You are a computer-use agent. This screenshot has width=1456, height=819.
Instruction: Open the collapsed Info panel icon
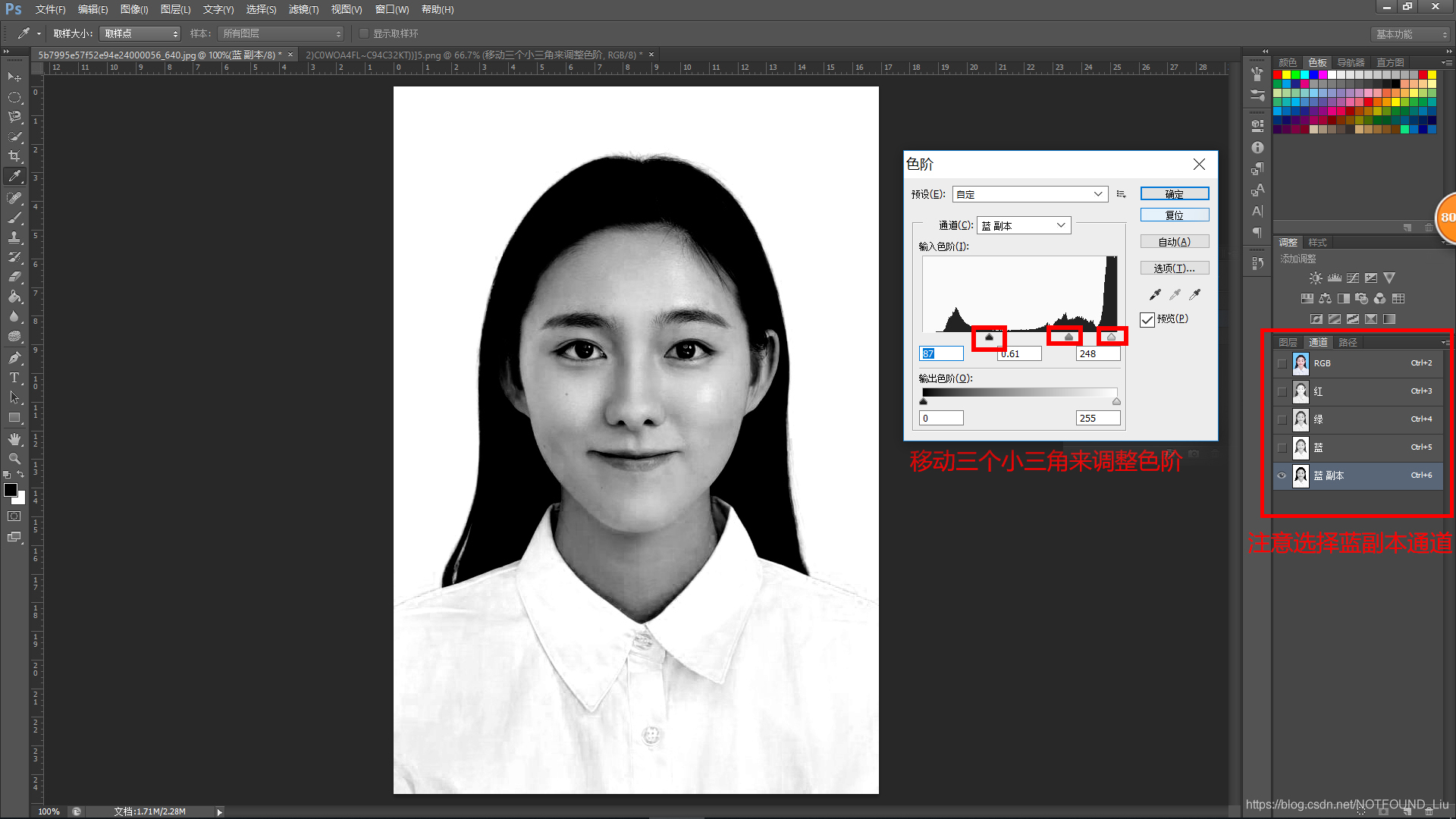(1257, 148)
